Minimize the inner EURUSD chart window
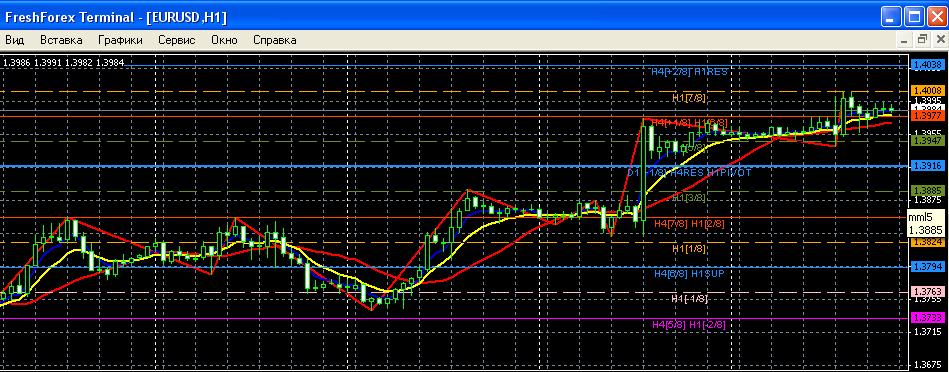 pos(904,40)
